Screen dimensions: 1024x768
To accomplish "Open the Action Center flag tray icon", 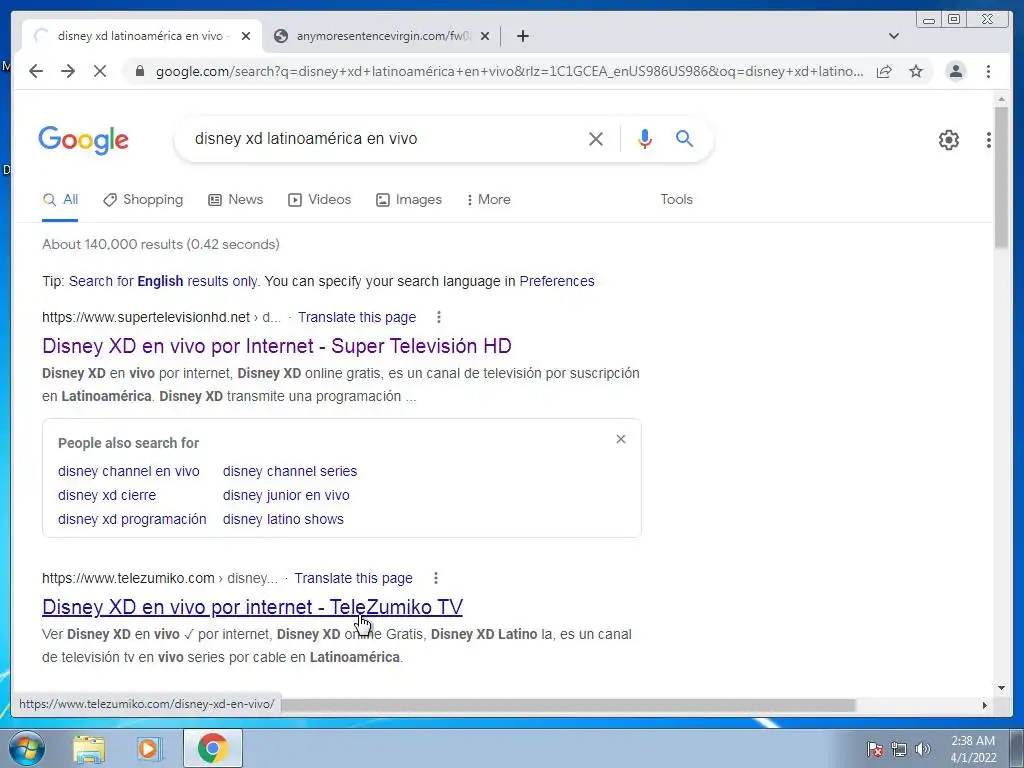I will [x=875, y=749].
